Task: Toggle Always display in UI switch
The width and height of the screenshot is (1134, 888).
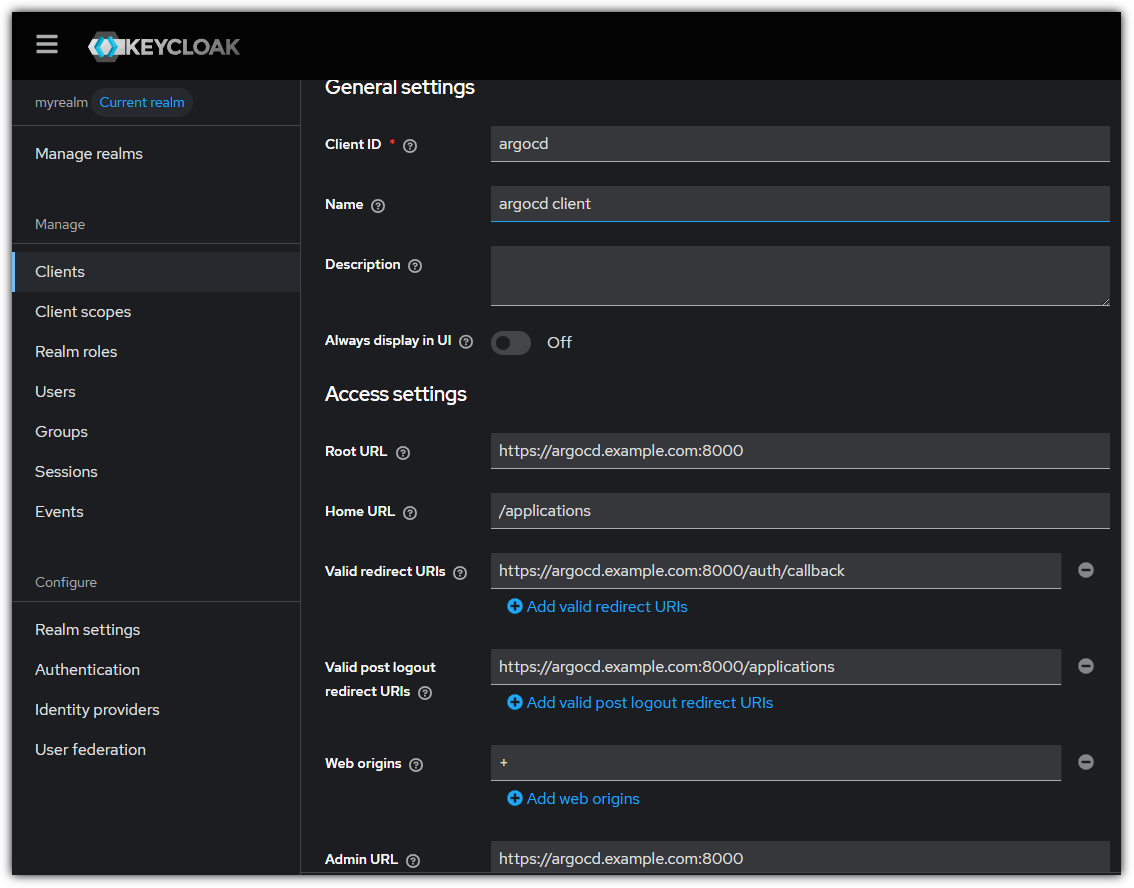Action: (511, 343)
